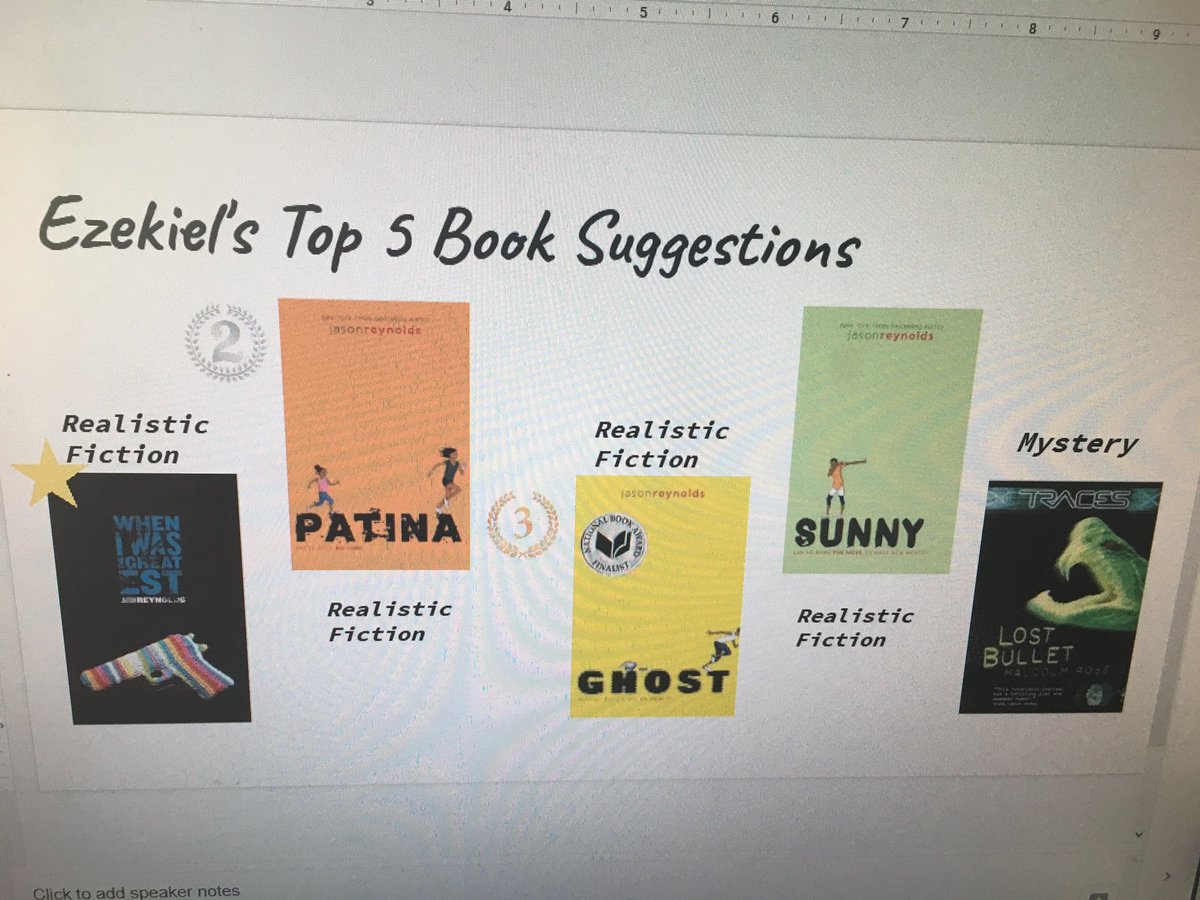This screenshot has height=900, width=1200.
Task: Click the silver number 2 medal badge
Action: pos(225,343)
